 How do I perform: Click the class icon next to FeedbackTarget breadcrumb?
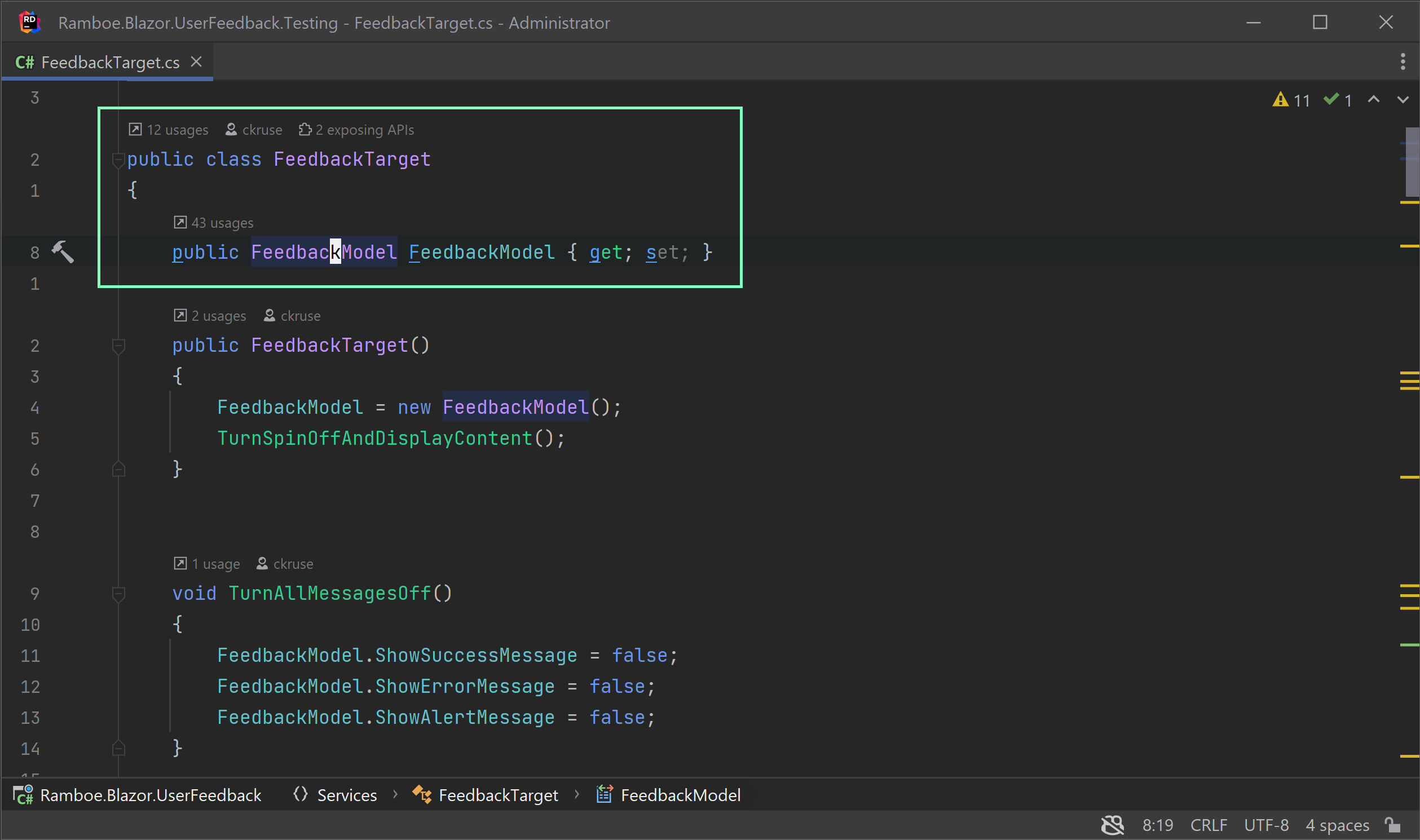point(422,795)
